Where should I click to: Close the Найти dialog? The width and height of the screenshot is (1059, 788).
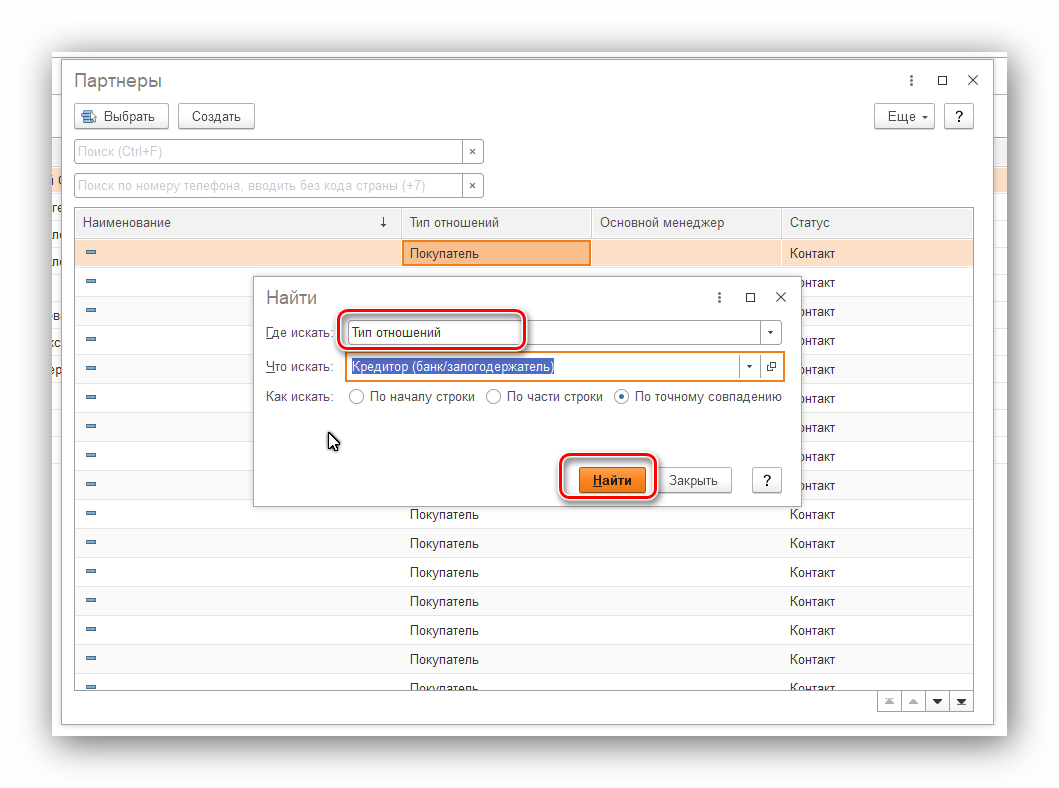point(781,297)
